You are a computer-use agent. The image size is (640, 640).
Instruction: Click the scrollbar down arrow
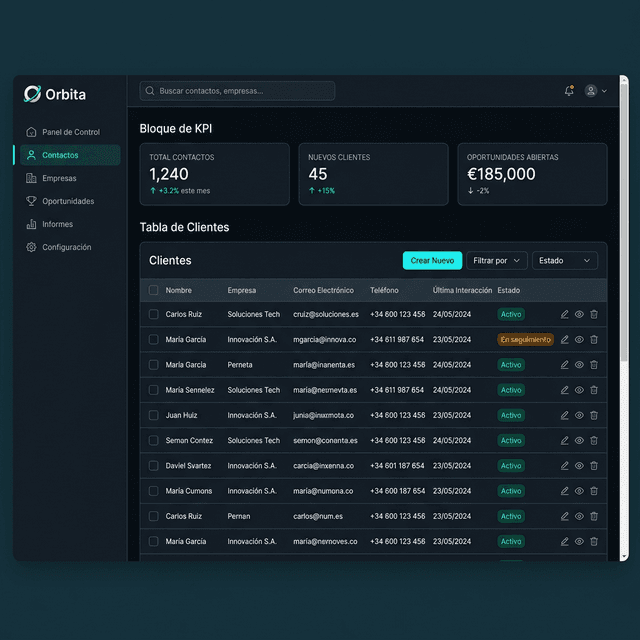(x=624, y=556)
